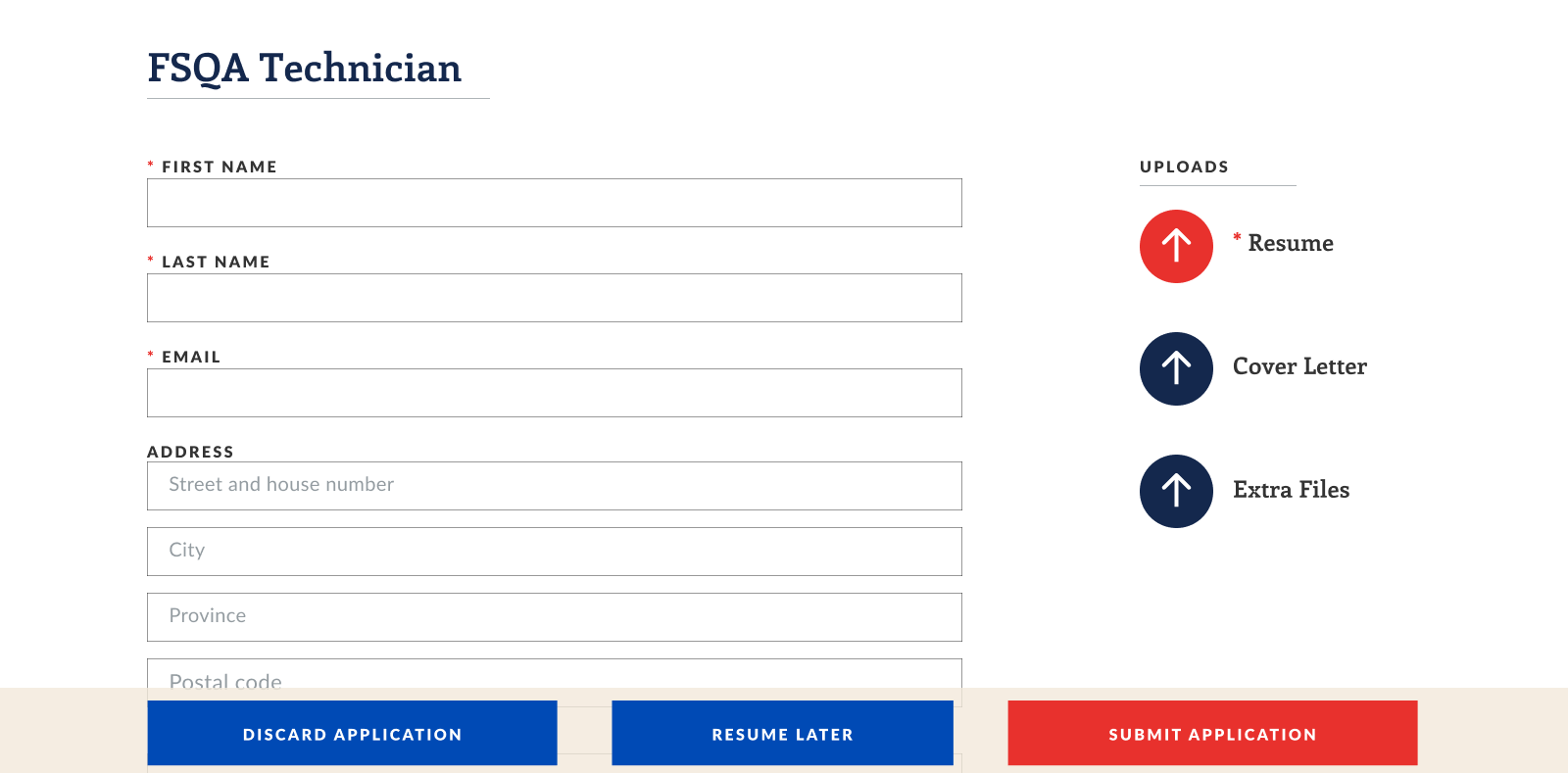
Task: Select the Resume upload text label
Action: [x=1290, y=243]
